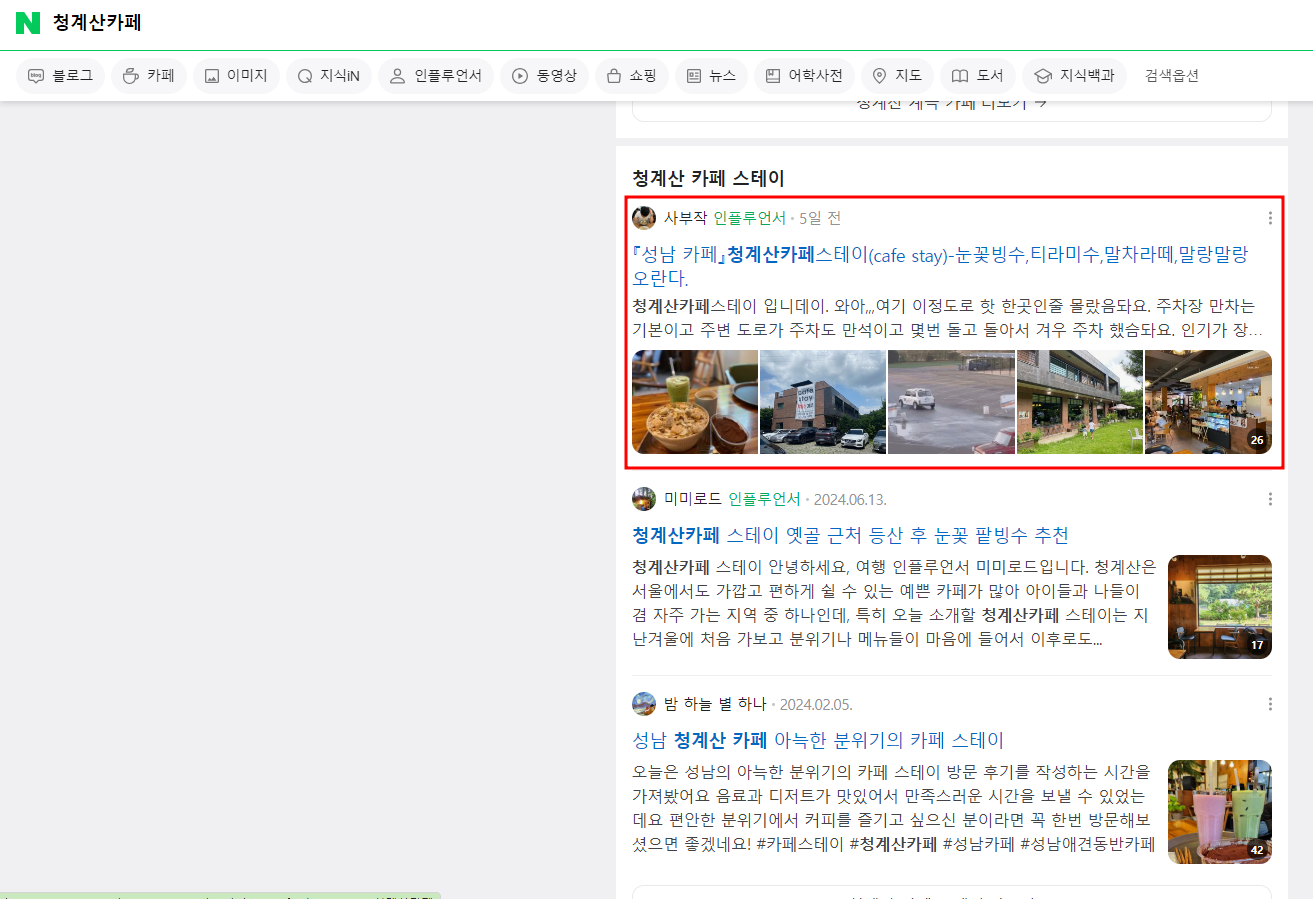Open the 블로그 search tab

[x=61, y=76]
